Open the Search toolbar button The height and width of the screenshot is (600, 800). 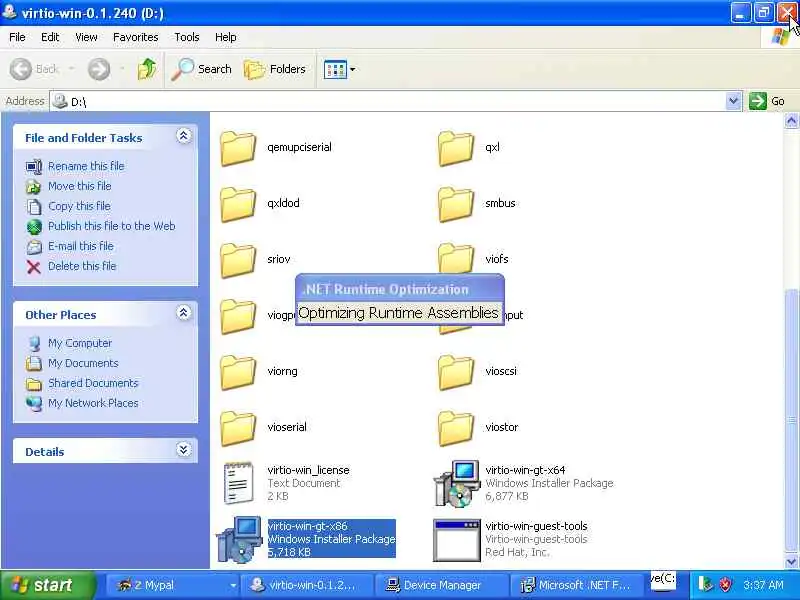[x=201, y=69]
